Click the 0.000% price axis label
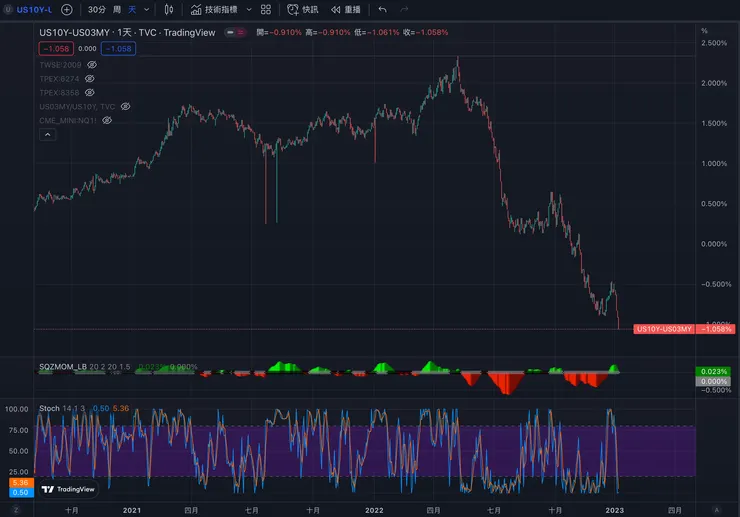Viewport: 740px width, 517px height. click(714, 244)
